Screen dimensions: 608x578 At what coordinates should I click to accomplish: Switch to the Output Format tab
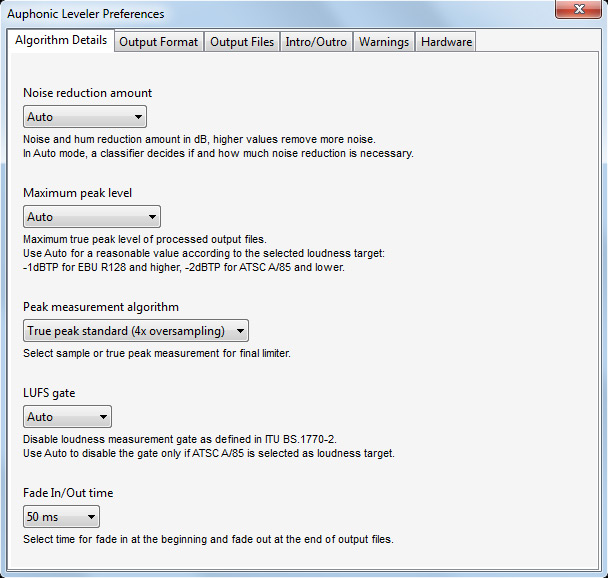point(160,42)
